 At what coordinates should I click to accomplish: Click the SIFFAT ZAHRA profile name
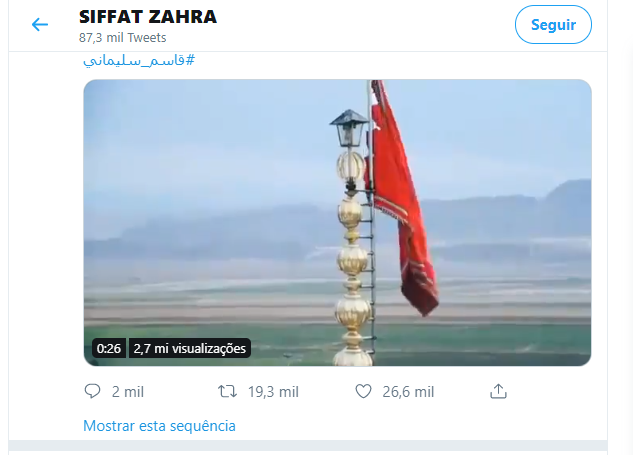148,17
